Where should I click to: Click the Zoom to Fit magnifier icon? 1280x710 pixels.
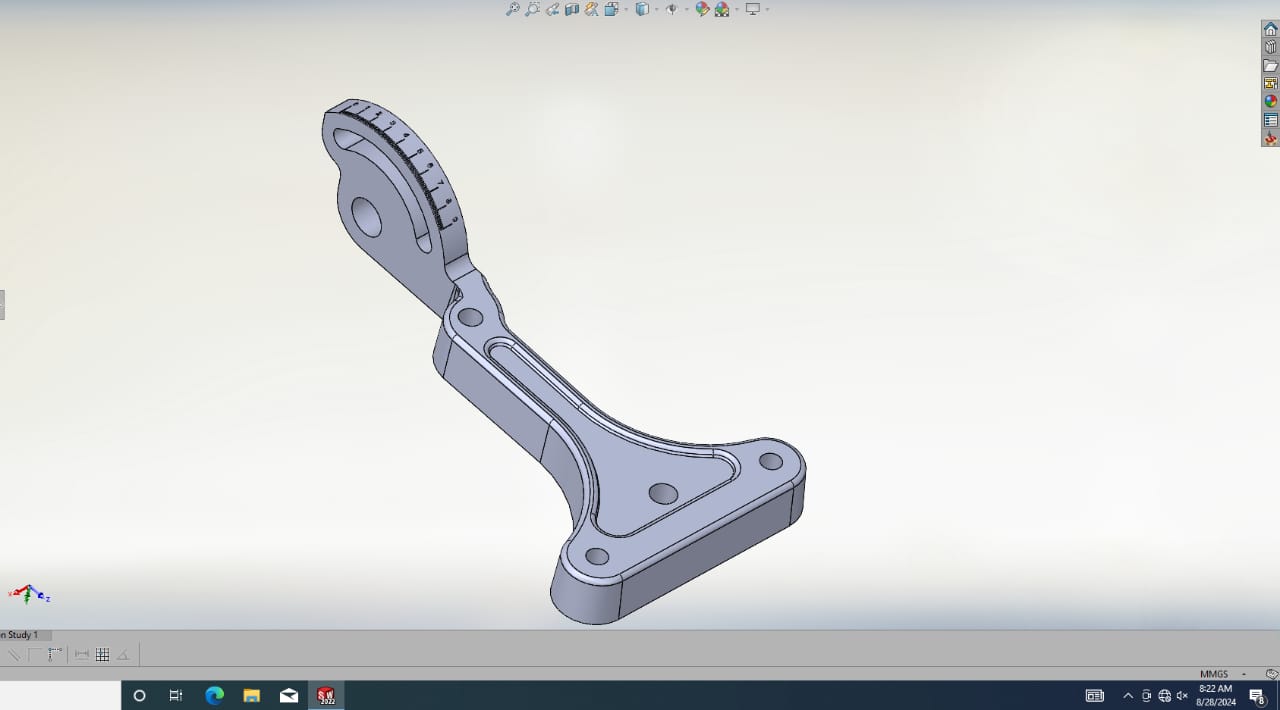512,9
